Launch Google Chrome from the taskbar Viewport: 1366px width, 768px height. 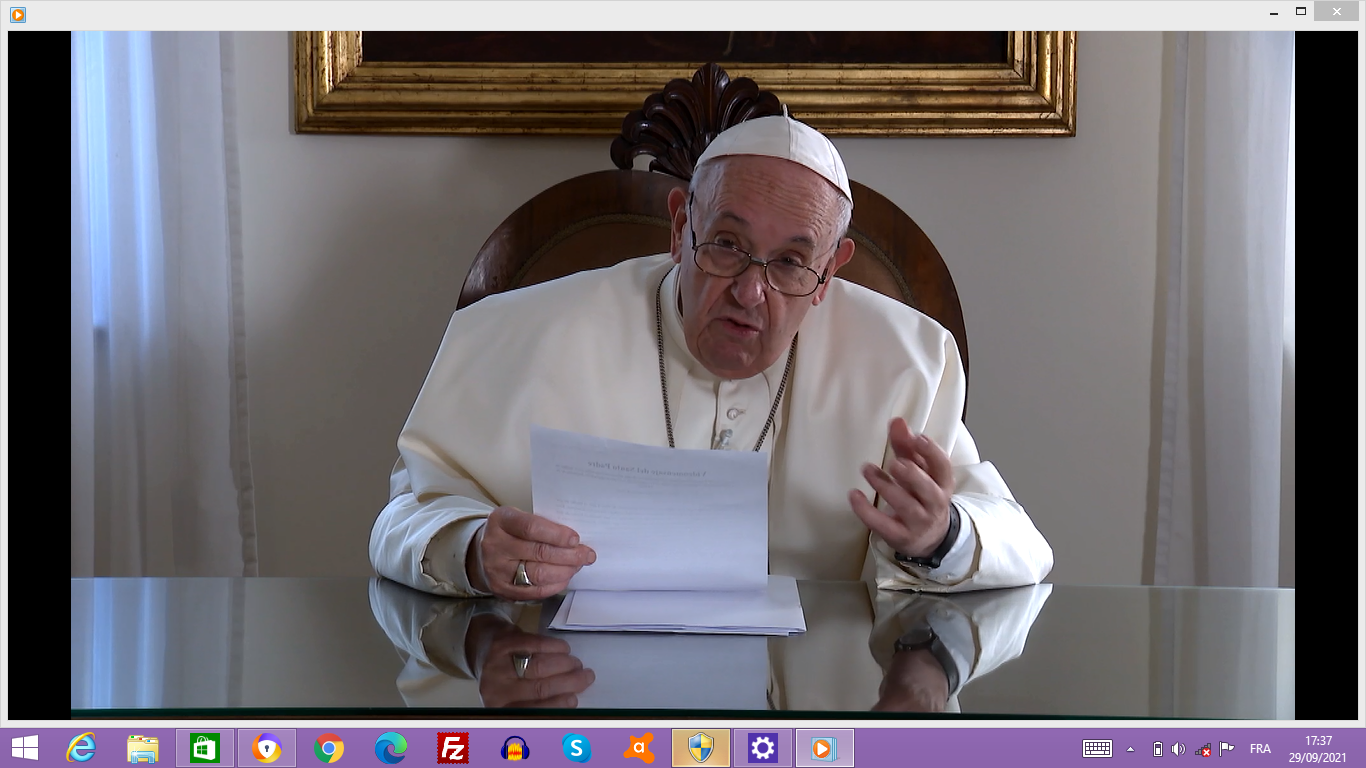click(329, 748)
